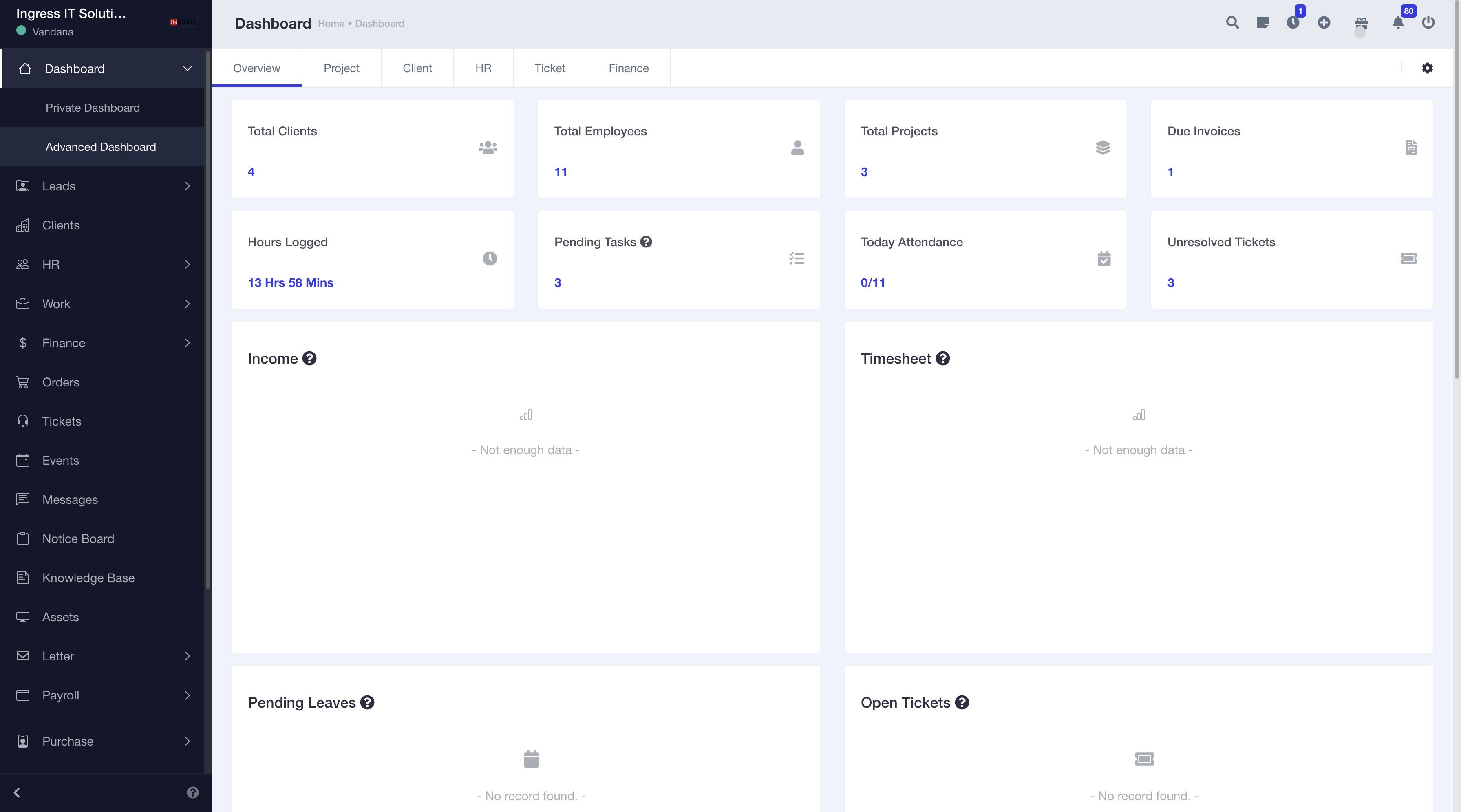1461x812 pixels.
Task: Click the Unresolved Tickets ticket icon
Action: pos(1409,258)
